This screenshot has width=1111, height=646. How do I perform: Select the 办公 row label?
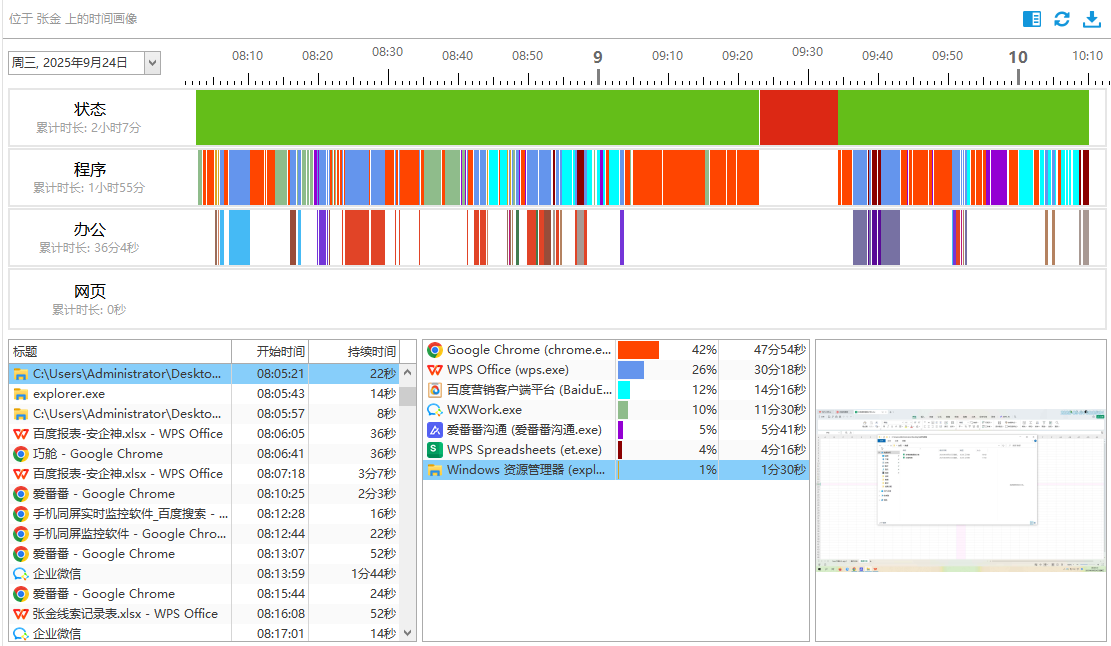[89, 230]
